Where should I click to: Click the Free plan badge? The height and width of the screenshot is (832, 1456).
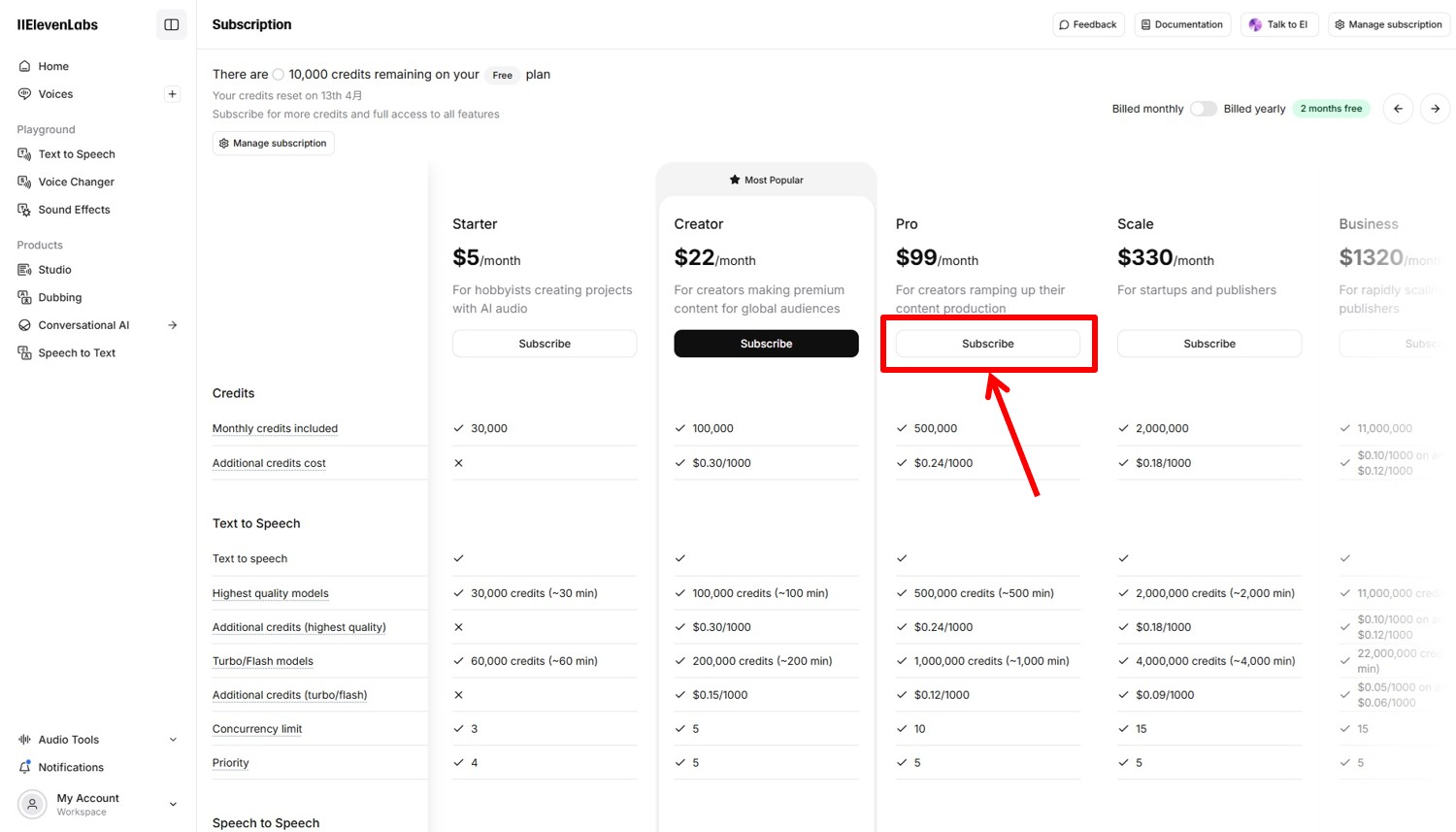(502, 75)
